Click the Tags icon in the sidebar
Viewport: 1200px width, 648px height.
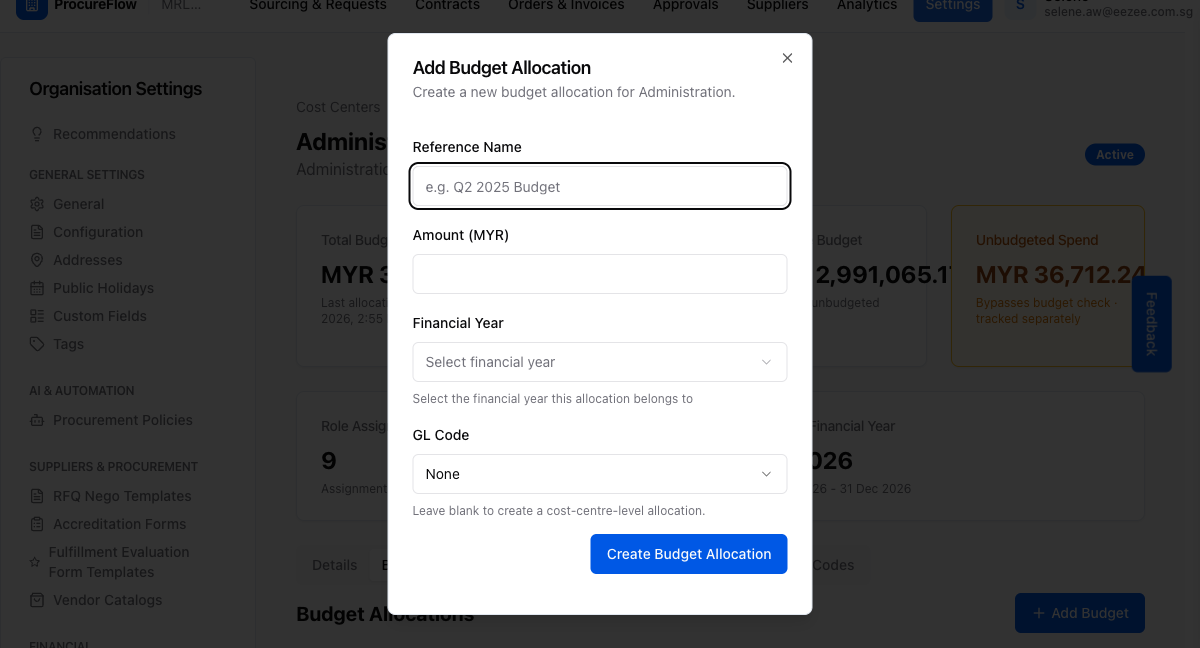(37, 344)
